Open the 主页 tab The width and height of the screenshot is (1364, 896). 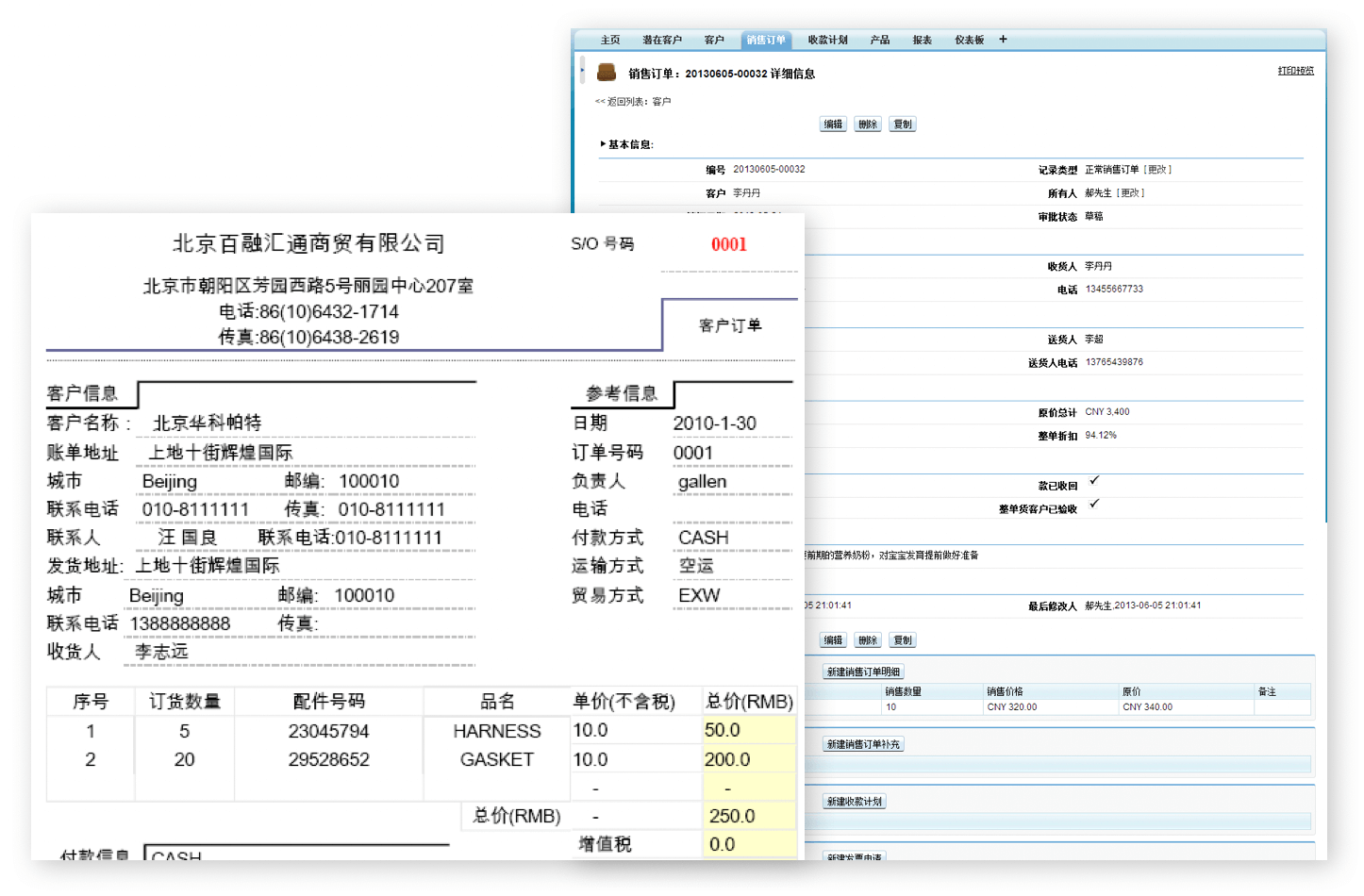[x=610, y=40]
